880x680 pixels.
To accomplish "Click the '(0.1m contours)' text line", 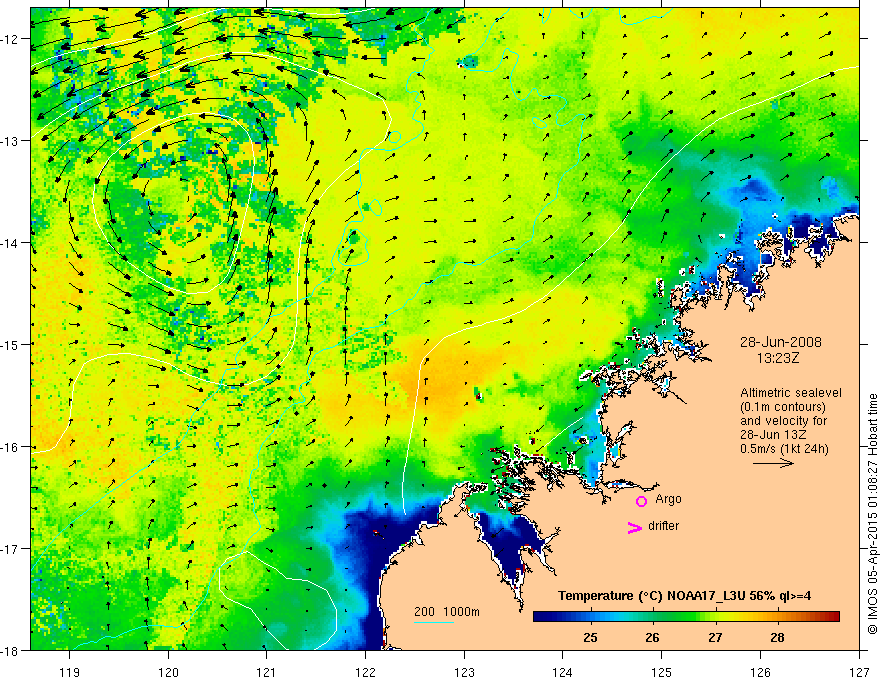I will point(783,407).
